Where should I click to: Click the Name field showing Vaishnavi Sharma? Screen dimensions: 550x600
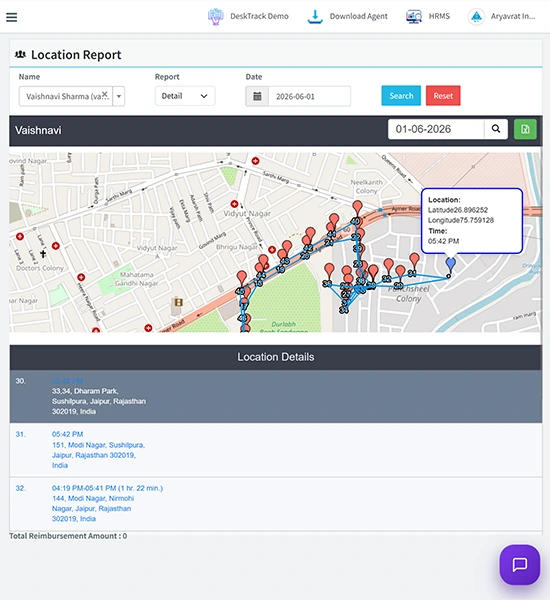[65, 96]
